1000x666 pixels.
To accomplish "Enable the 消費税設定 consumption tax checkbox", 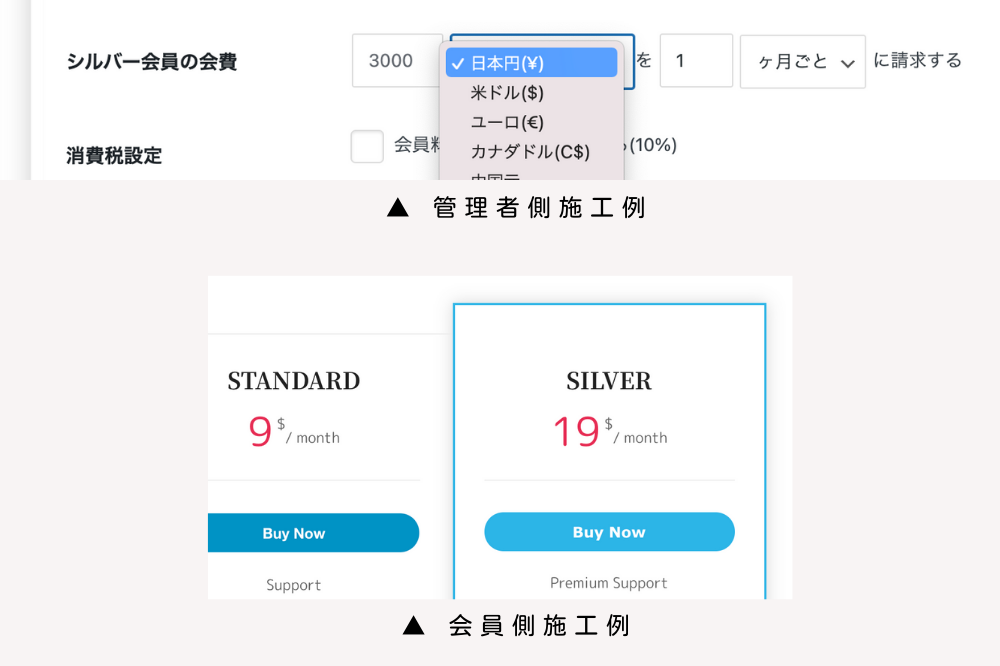I will point(367,146).
